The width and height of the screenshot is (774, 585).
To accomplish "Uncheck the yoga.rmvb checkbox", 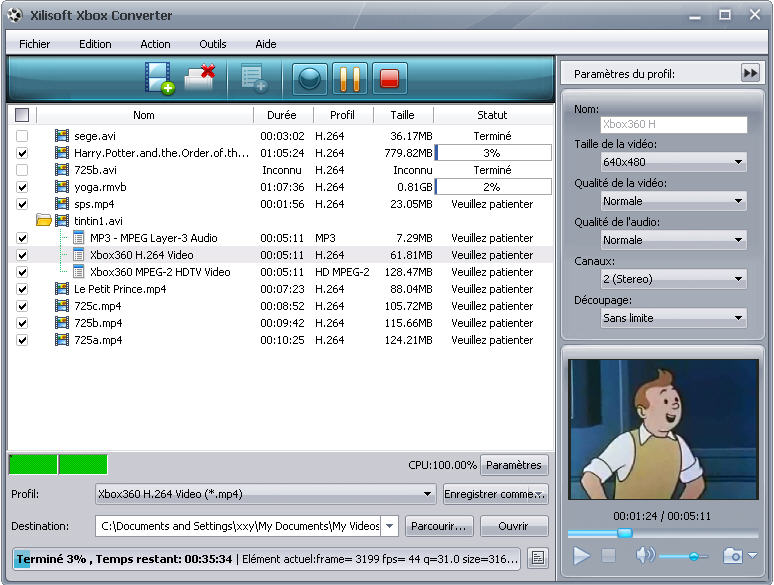I will 22,187.
